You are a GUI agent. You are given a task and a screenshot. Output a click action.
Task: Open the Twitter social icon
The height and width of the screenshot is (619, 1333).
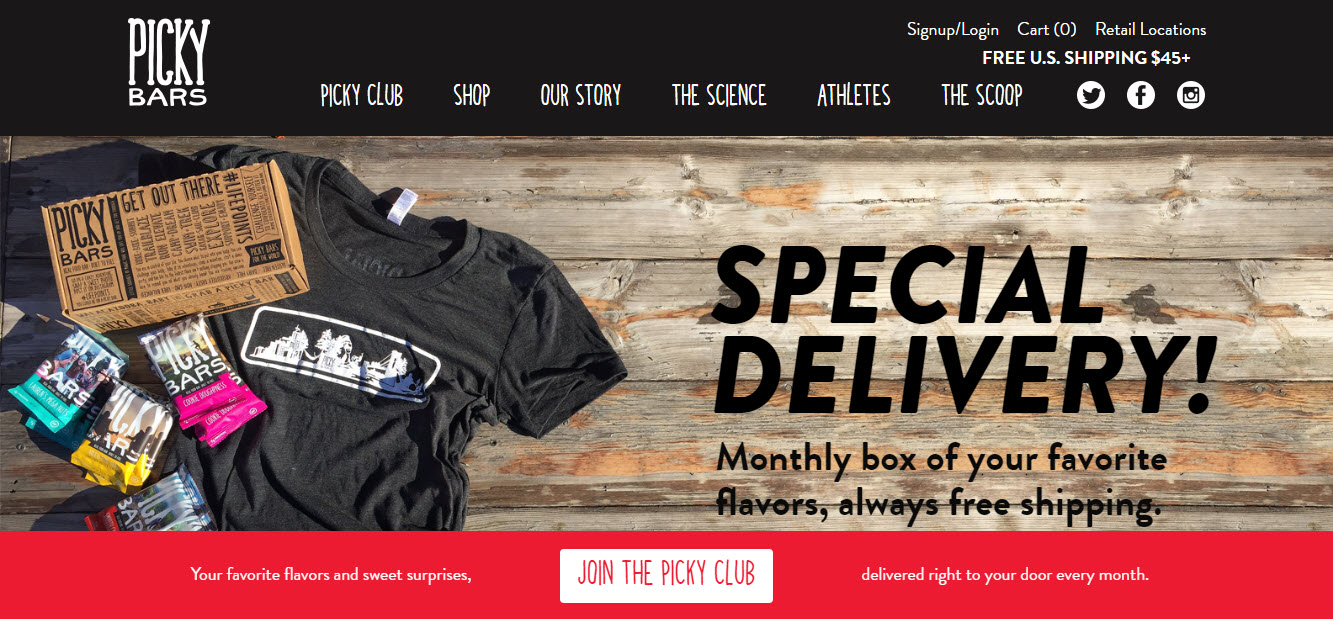(1091, 95)
